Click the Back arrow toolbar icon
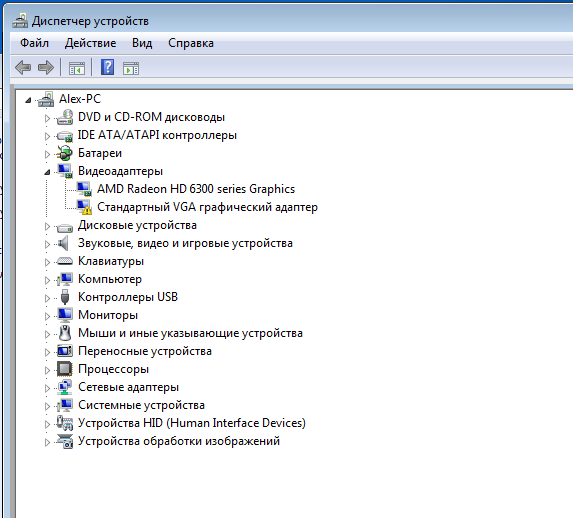Screen dimensions: 573x518 point(23,68)
